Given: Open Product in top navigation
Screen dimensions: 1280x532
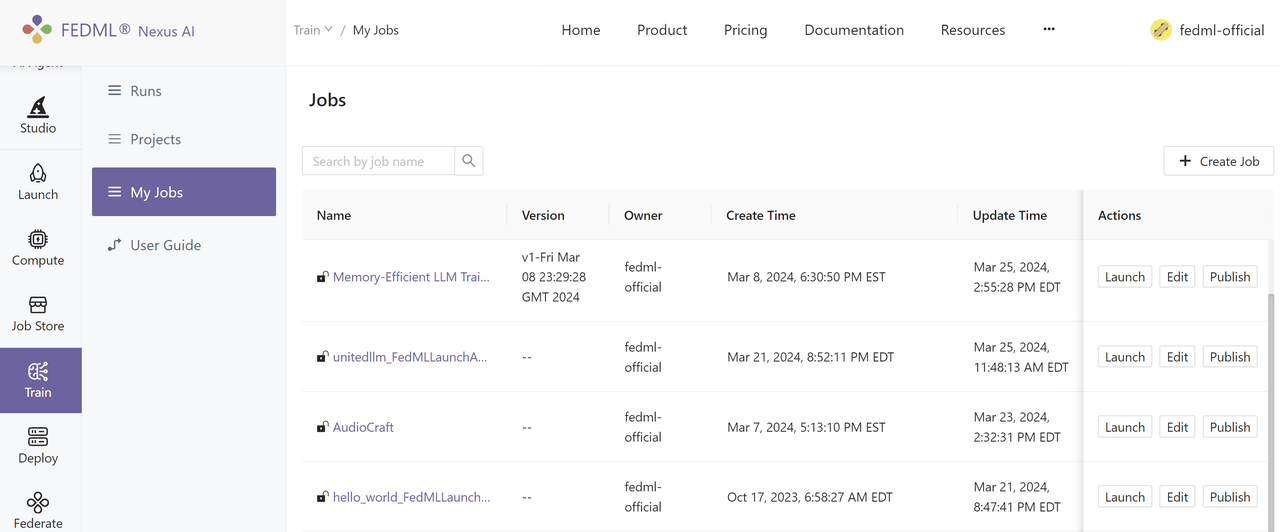Looking at the screenshot, I should click(662, 30).
